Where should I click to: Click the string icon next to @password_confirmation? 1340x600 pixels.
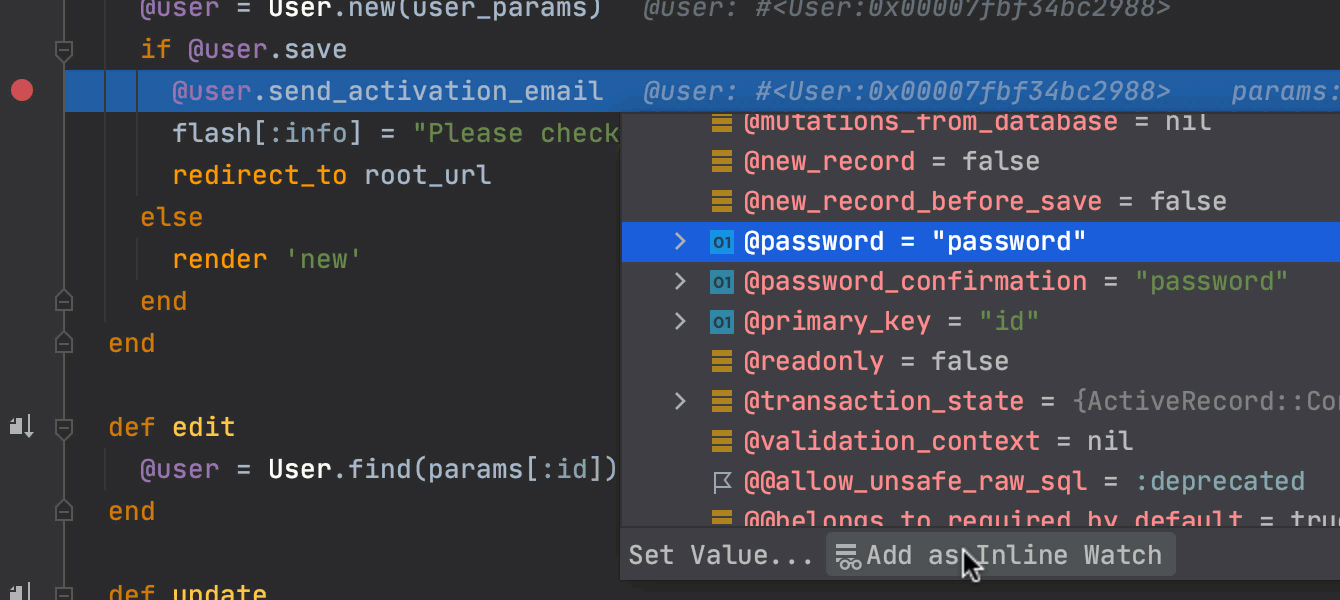[722, 282]
